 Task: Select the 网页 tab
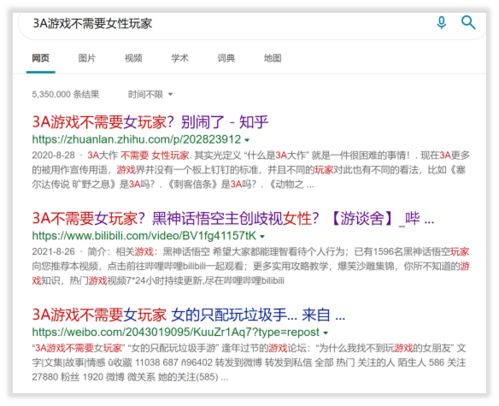click(x=41, y=58)
